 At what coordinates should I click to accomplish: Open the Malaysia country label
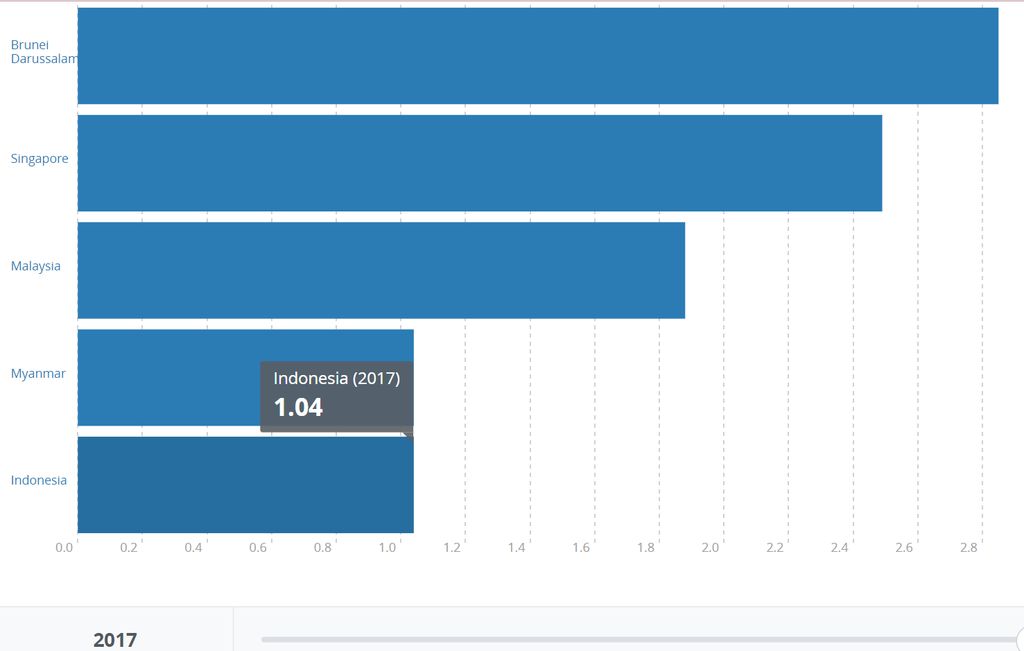tap(36, 266)
